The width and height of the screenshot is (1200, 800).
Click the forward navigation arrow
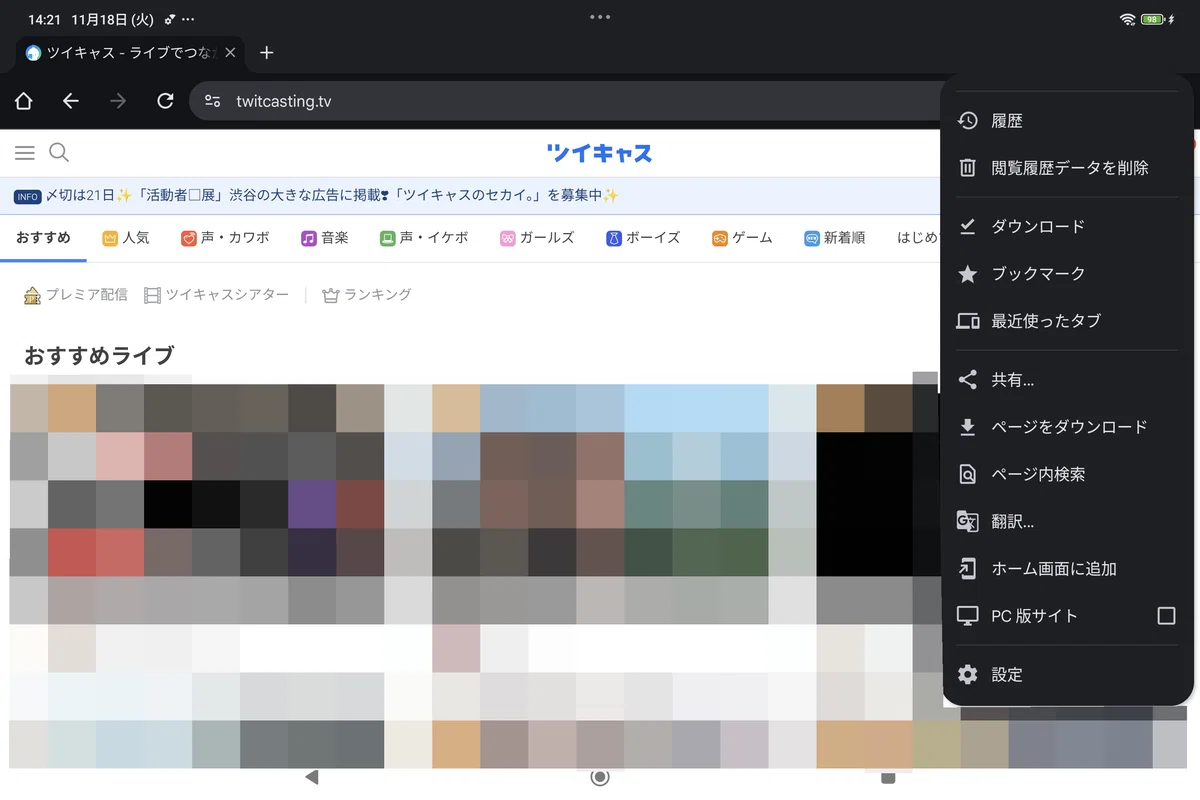118,101
